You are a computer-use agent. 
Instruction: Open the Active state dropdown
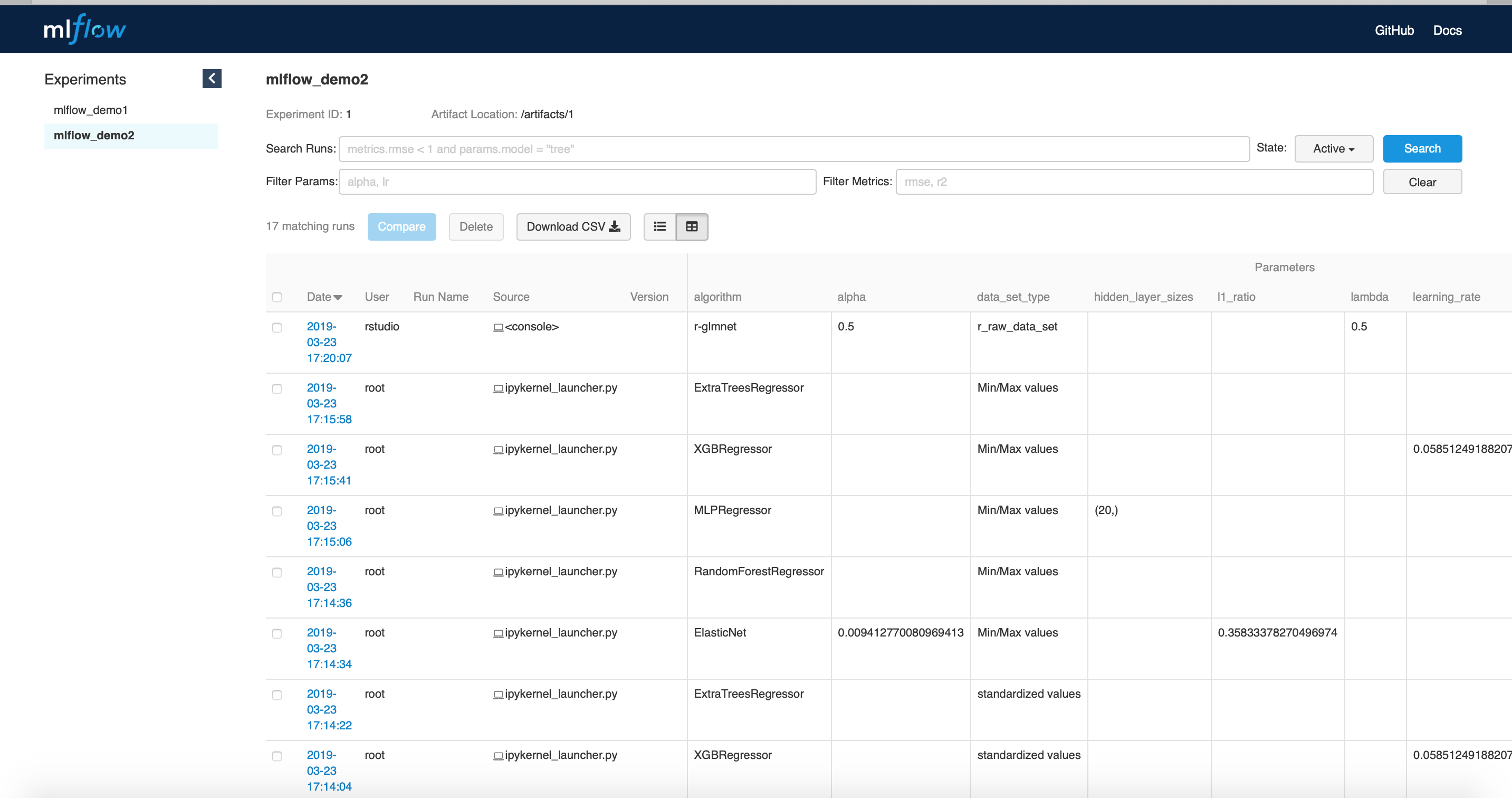1333,149
